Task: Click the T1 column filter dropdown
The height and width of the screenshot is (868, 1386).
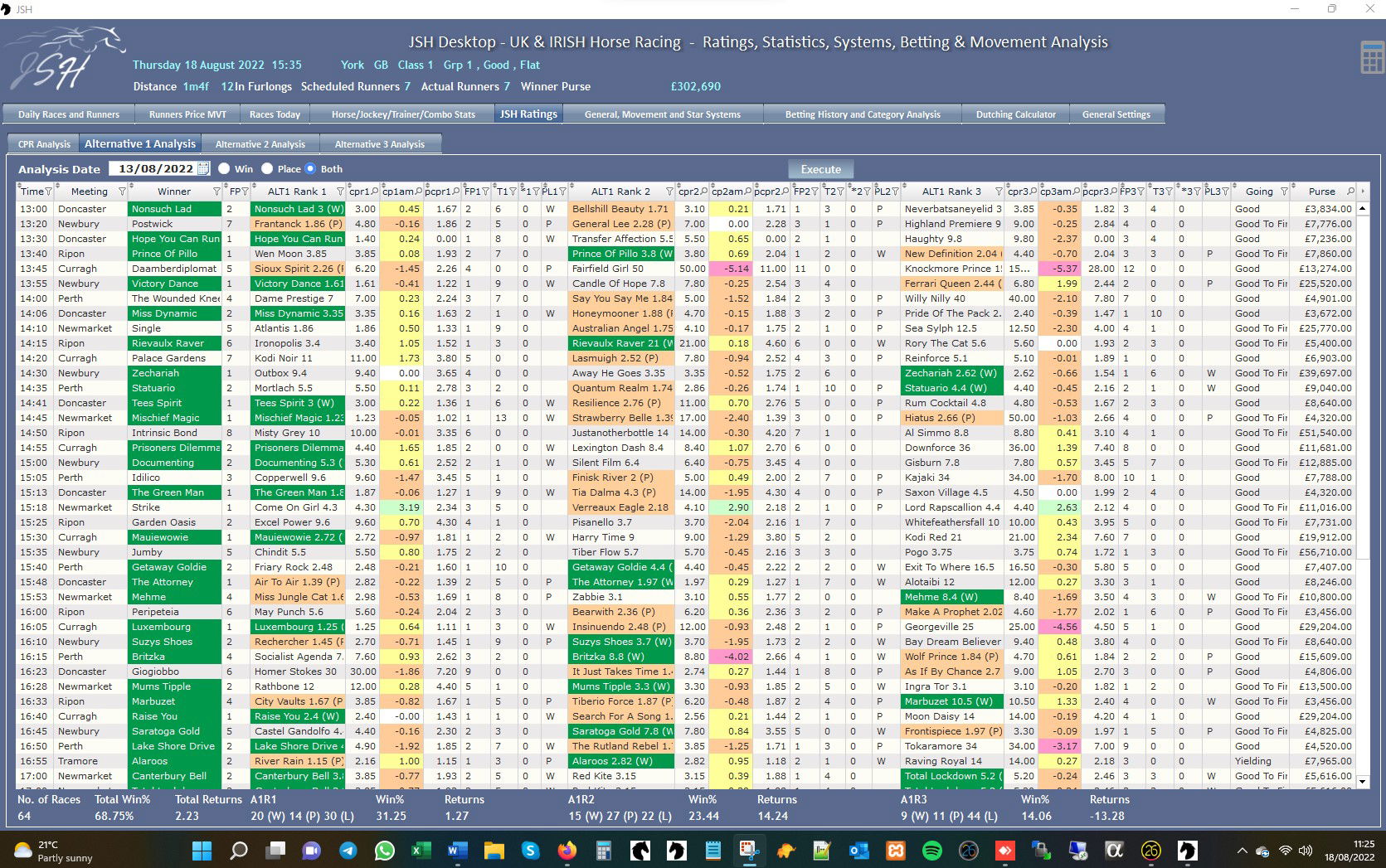Action: coord(512,192)
